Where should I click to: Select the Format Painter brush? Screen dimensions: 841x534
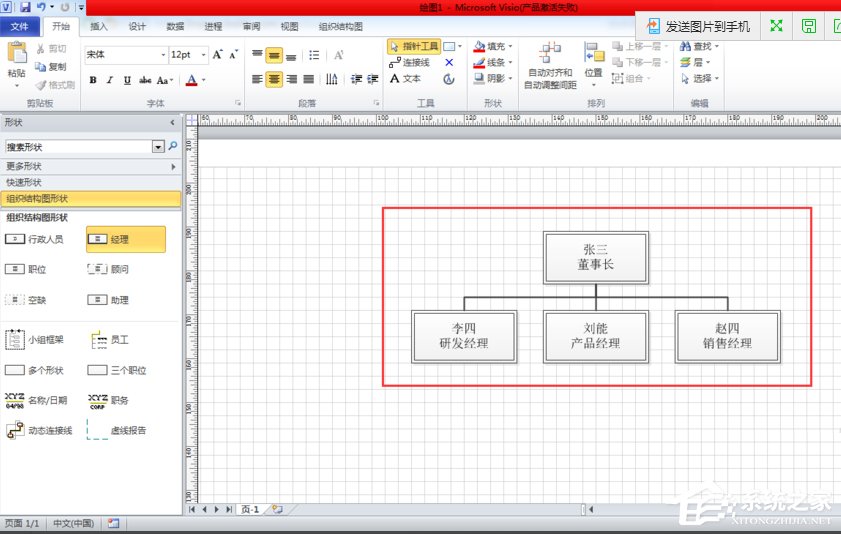pos(41,85)
